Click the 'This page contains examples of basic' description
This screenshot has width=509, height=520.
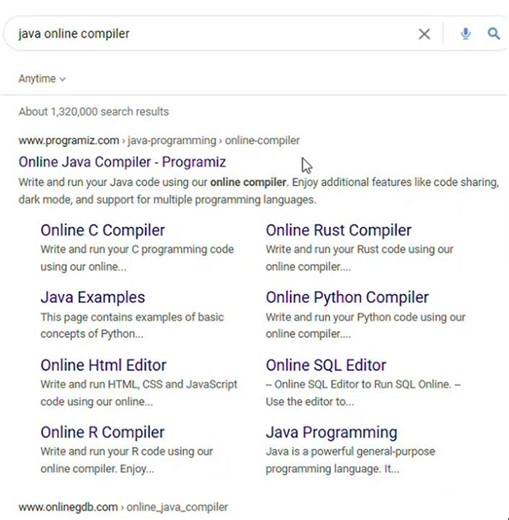point(132,325)
